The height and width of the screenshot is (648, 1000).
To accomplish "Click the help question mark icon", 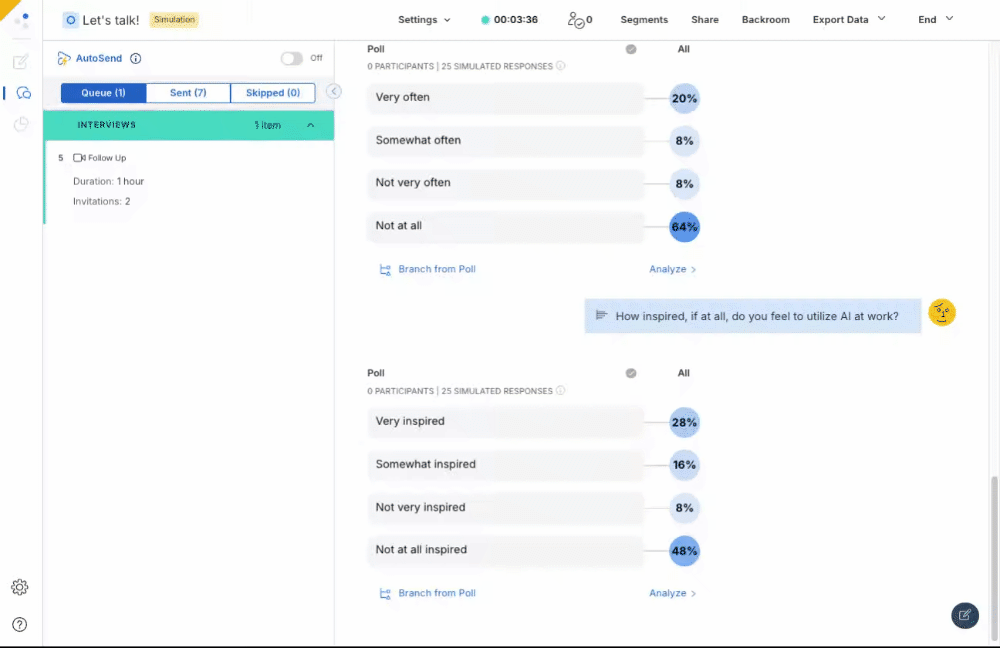I will pyautogui.click(x=20, y=624).
